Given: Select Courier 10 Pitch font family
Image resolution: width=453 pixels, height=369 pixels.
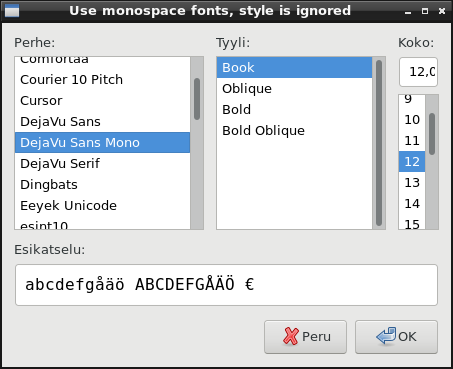Looking at the screenshot, I should (102, 80).
